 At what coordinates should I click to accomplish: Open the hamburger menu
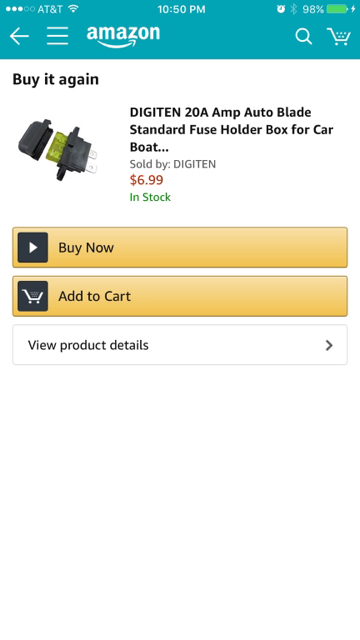57,36
